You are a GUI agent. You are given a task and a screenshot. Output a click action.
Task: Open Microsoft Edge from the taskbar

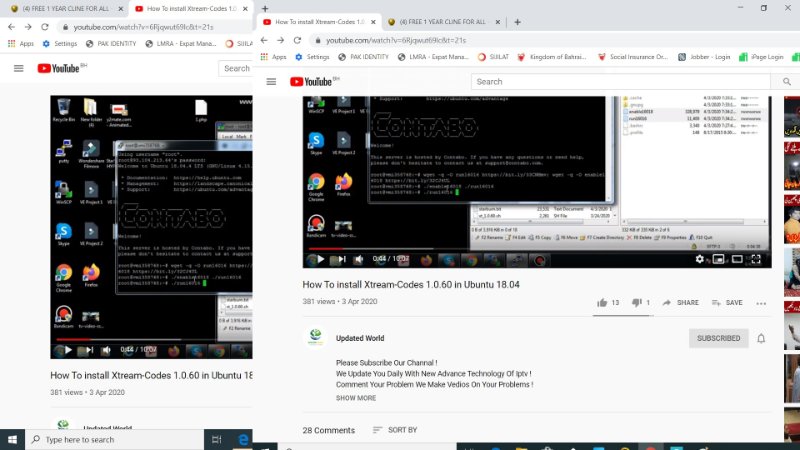(x=242, y=439)
